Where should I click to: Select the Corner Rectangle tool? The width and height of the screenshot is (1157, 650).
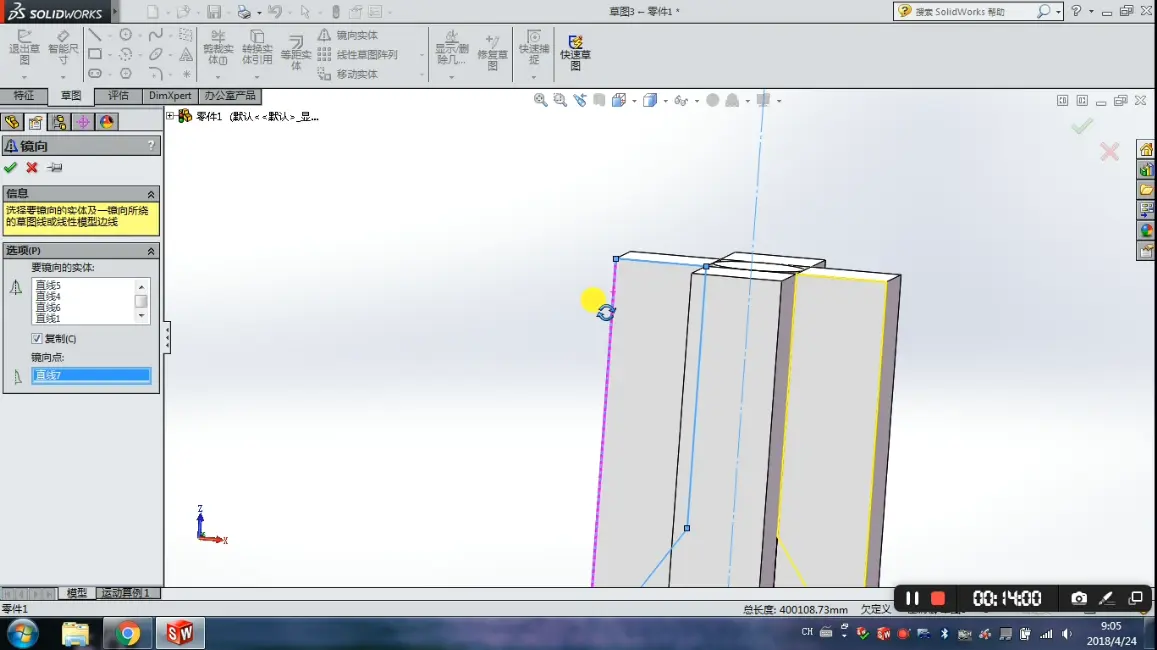[94, 55]
